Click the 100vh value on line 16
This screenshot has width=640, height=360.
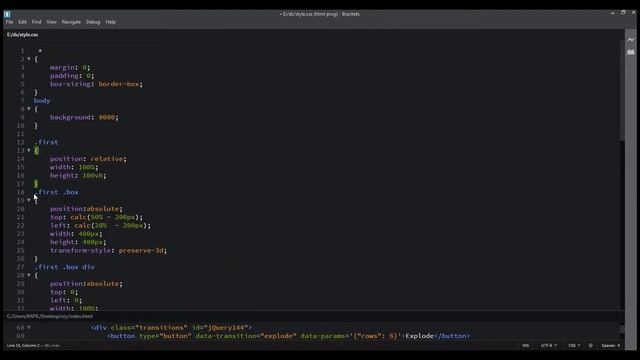pos(93,176)
